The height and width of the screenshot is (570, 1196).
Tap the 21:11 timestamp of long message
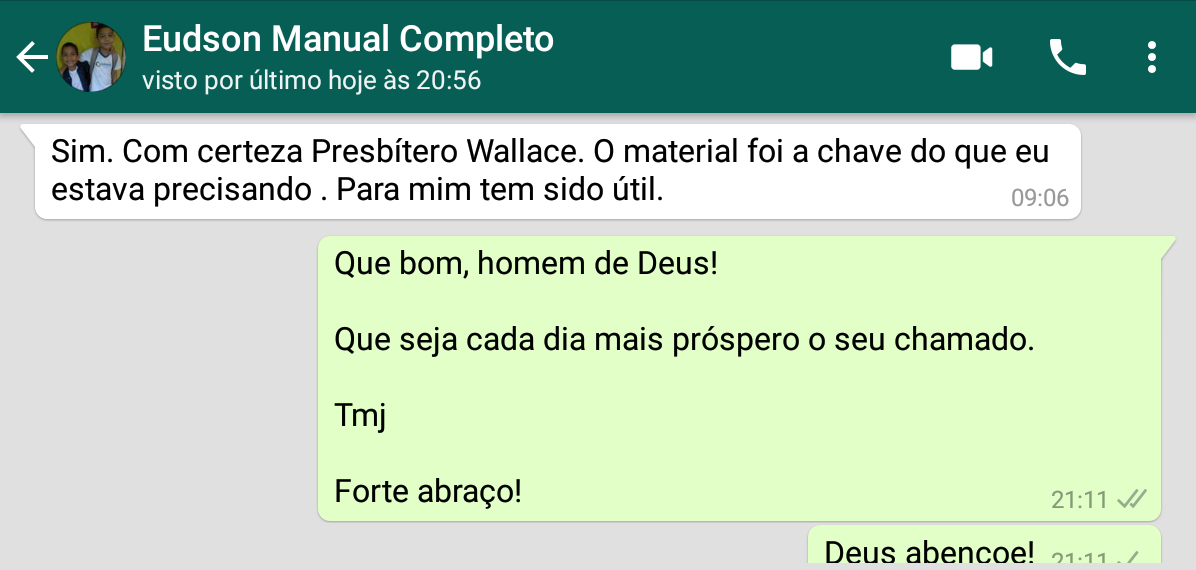point(1079,500)
